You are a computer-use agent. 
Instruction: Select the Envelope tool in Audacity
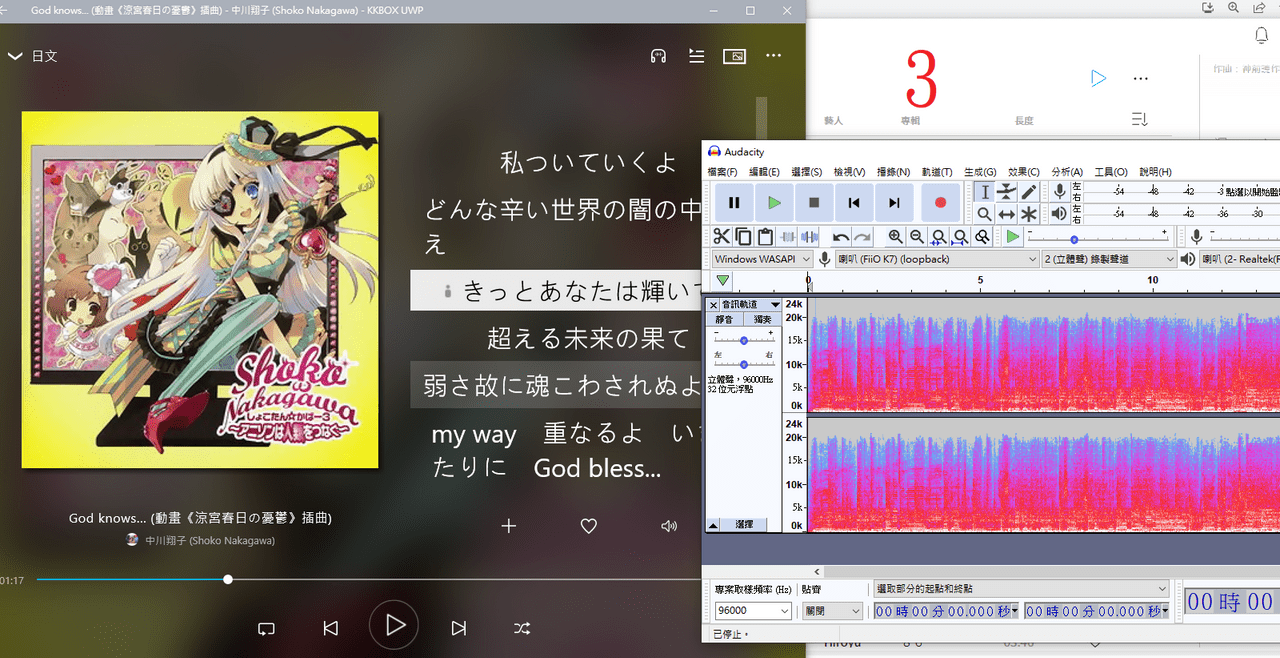pyautogui.click(x=1006, y=192)
